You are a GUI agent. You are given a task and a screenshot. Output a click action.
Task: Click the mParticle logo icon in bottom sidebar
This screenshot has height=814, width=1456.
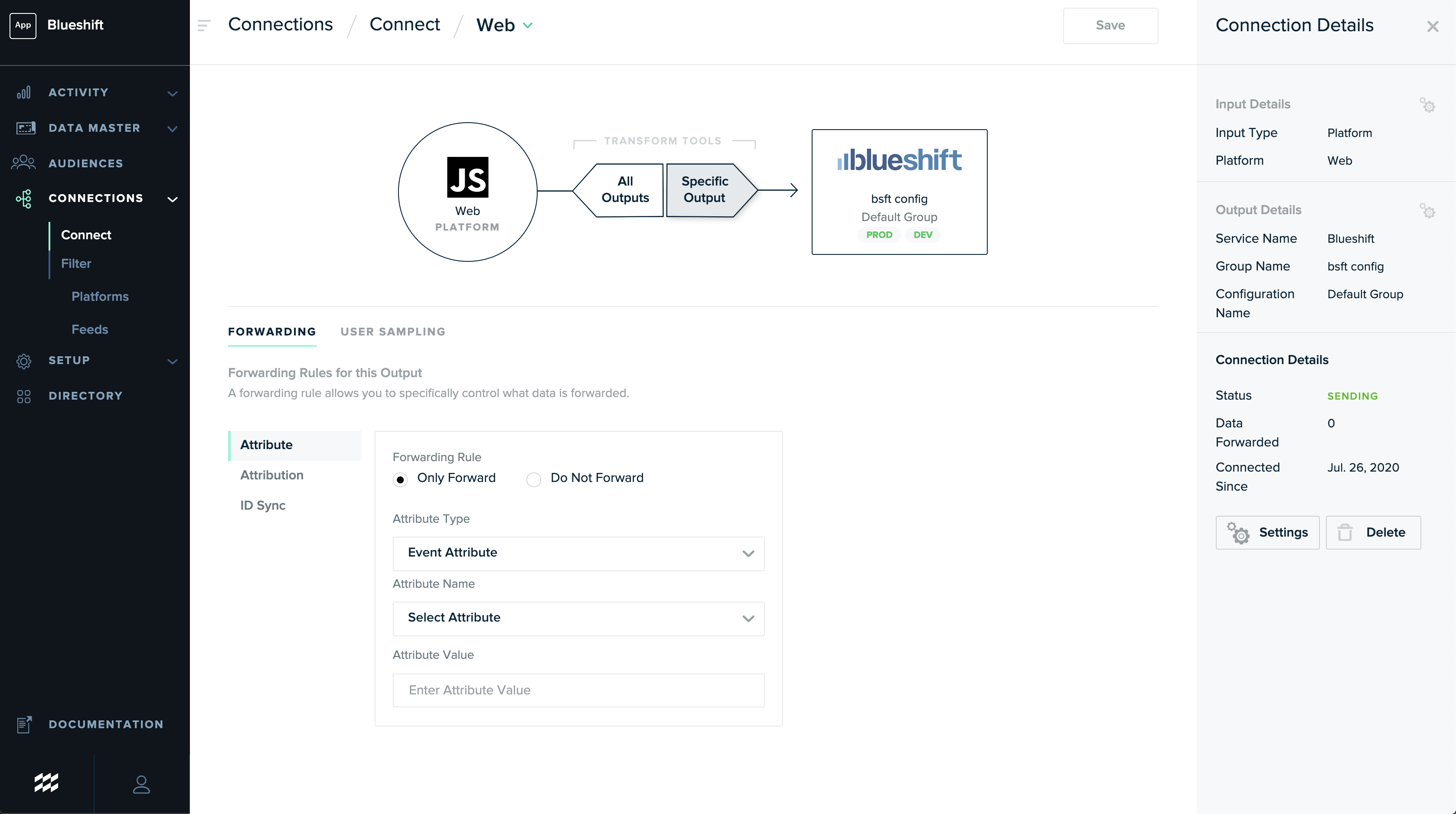click(x=46, y=783)
